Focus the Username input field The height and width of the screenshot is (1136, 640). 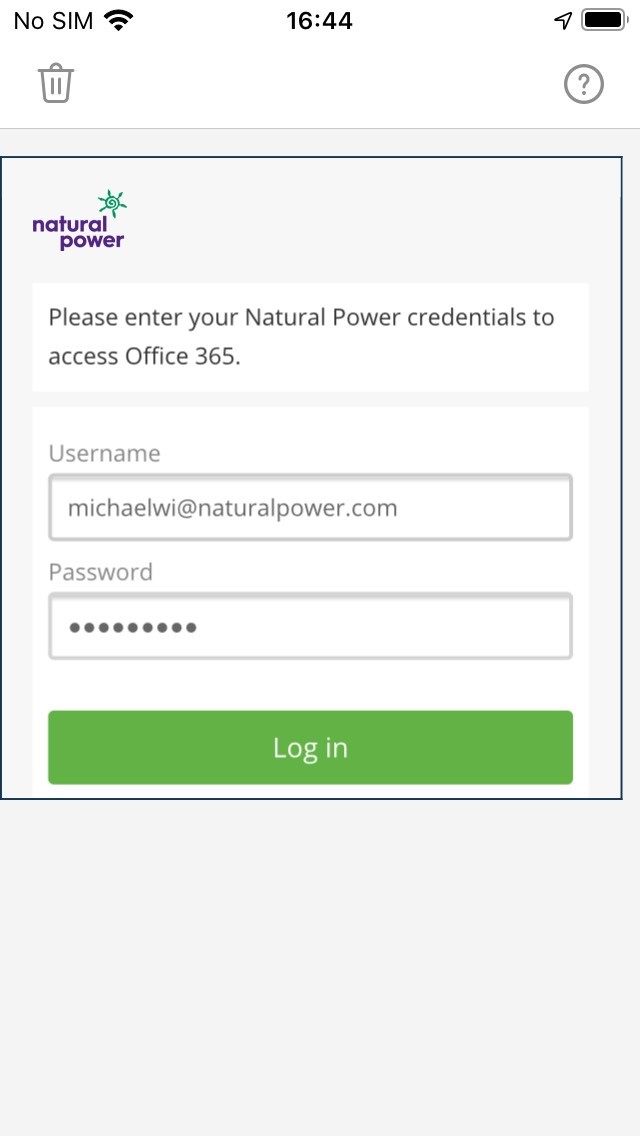click(310, 507)
